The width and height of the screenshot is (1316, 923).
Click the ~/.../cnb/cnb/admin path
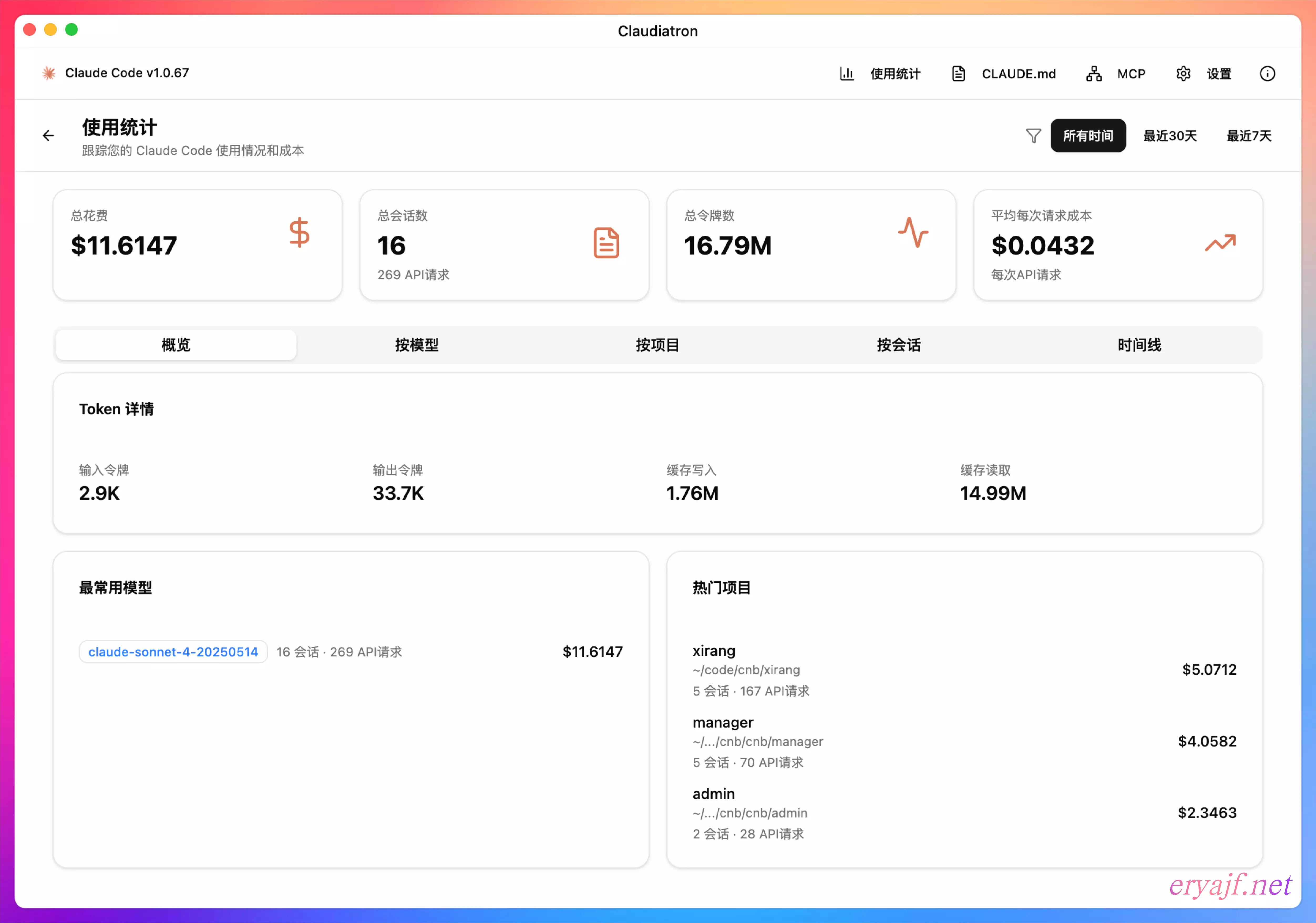[750, 813]
